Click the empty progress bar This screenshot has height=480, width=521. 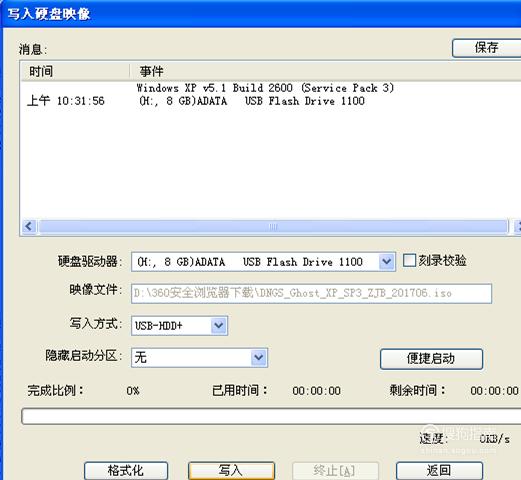coord(271,416)
